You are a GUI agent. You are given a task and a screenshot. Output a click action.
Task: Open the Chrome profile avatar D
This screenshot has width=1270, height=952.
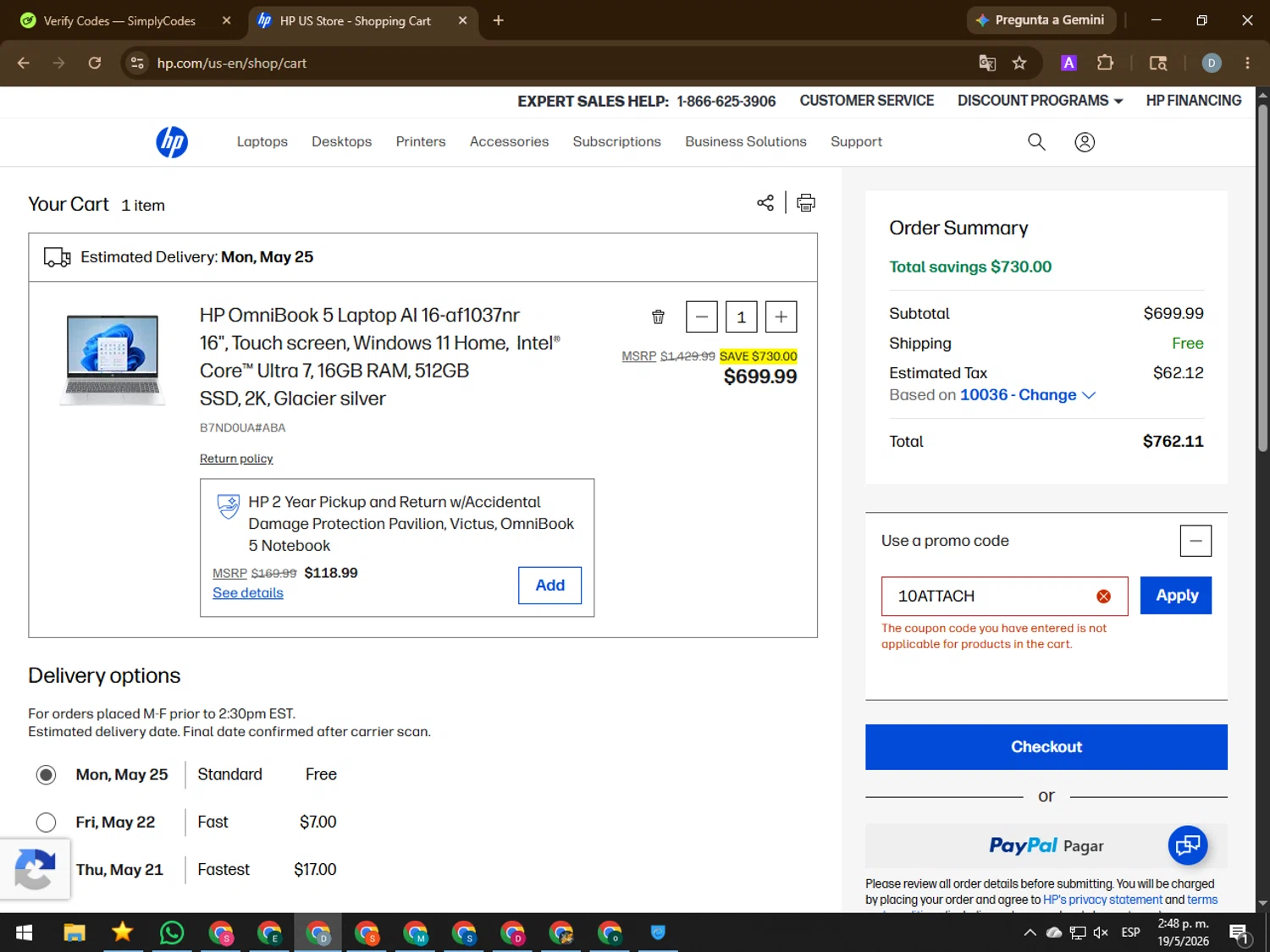[x=1212, y=63]
